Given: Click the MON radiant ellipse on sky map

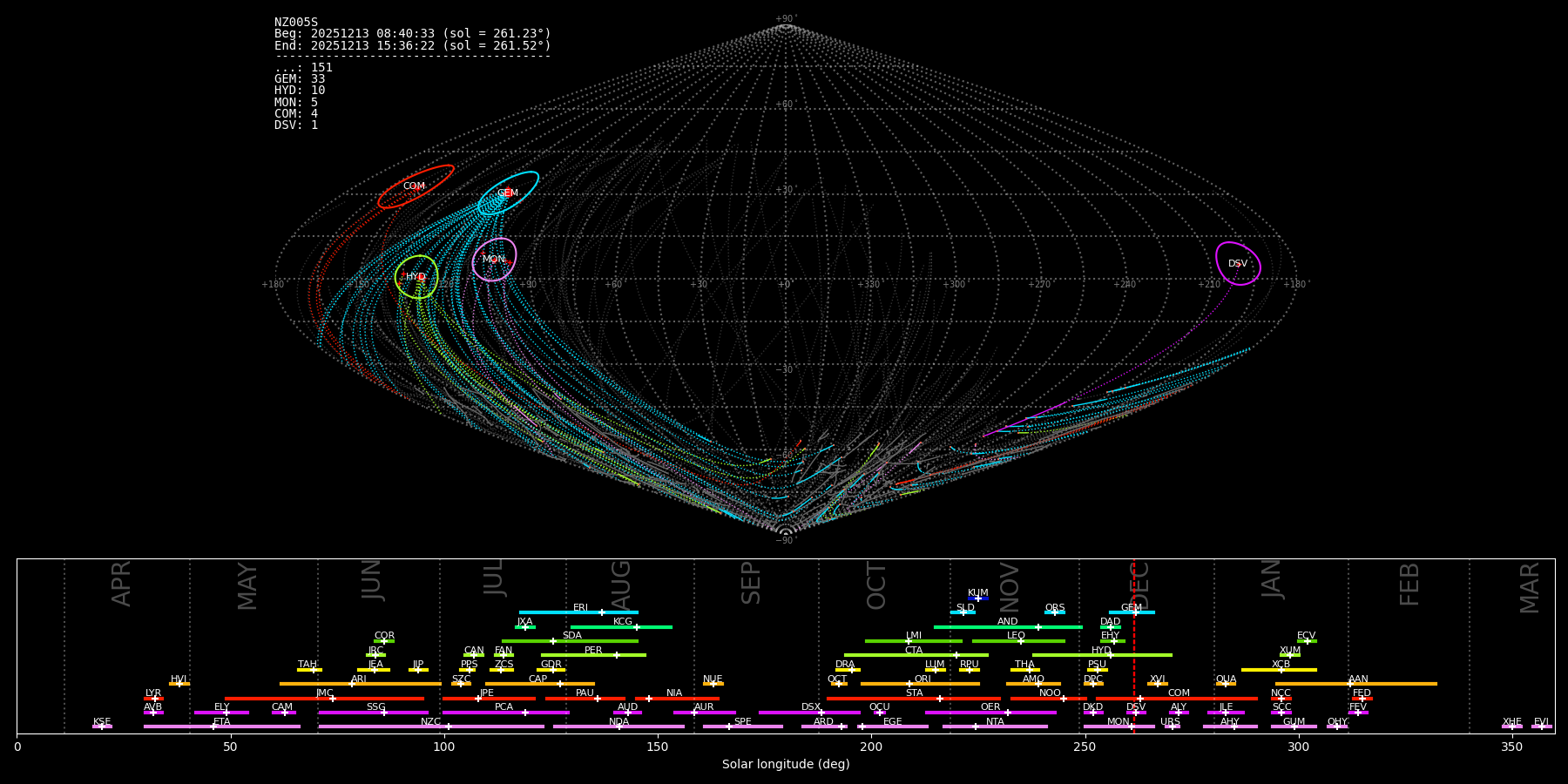Looking at the screenshot, I should [494, 260].
